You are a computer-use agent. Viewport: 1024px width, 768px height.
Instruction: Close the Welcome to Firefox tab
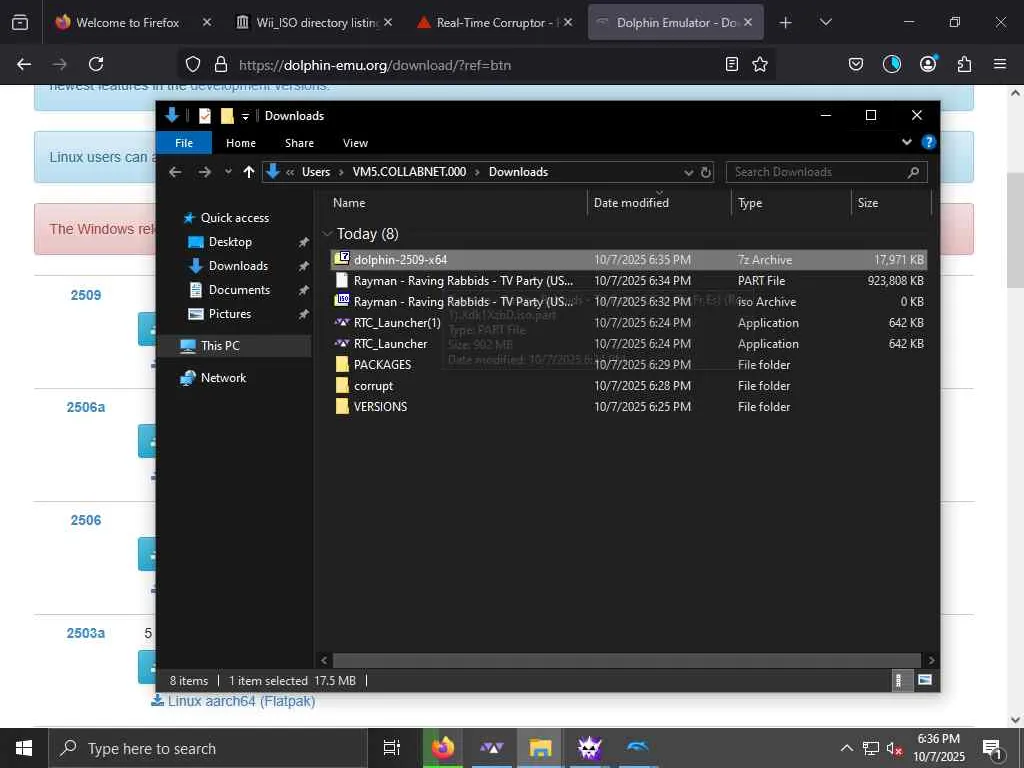[207, 22]
